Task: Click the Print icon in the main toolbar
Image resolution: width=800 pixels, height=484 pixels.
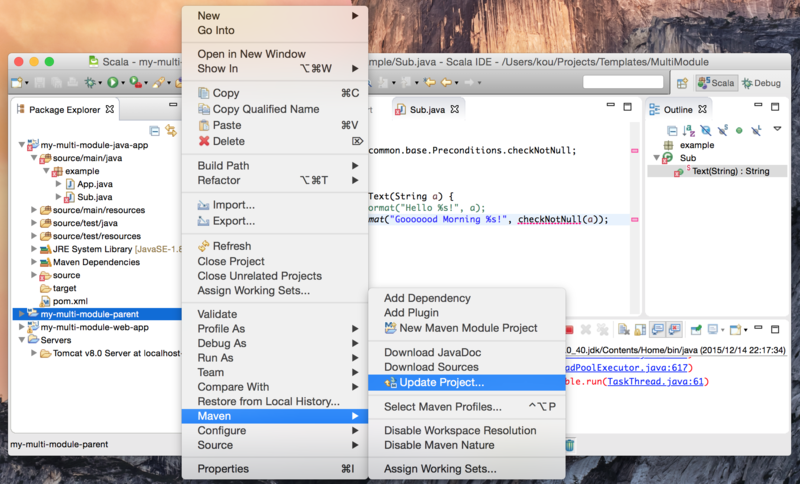Action: pyautogui.click(x=72, y=82)
